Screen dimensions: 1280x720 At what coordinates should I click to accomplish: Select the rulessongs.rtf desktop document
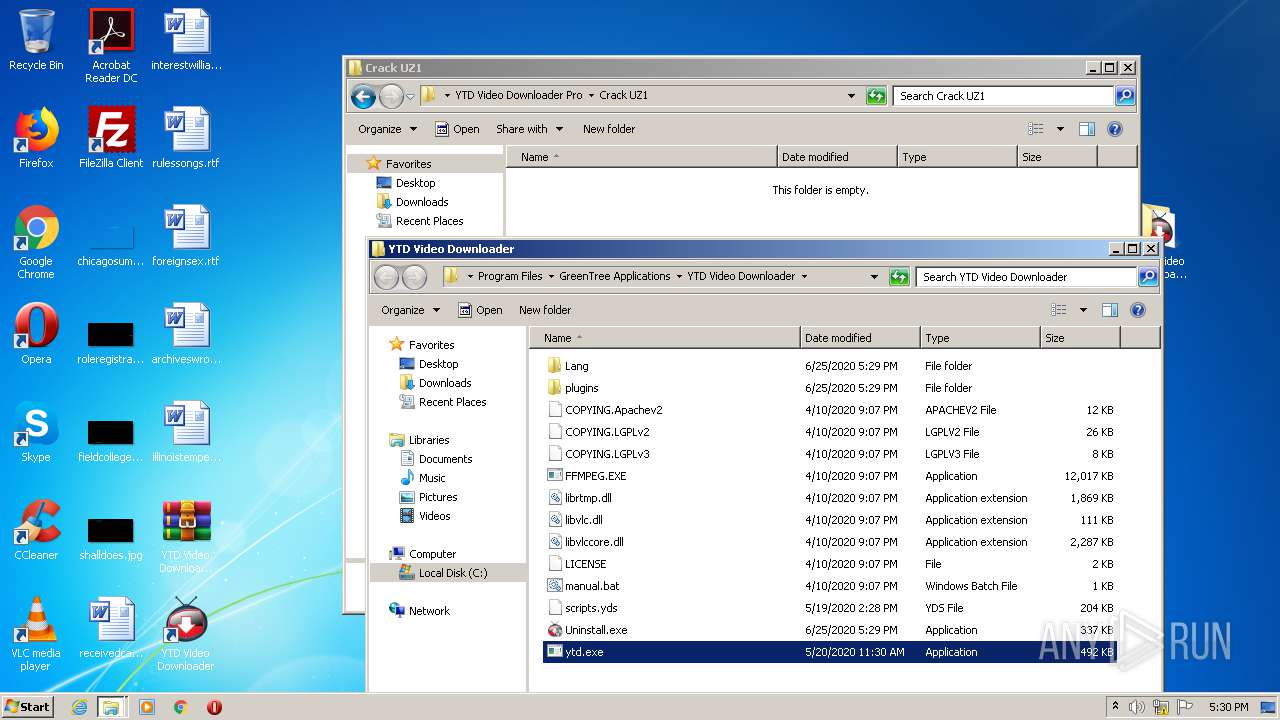point(186,138)
